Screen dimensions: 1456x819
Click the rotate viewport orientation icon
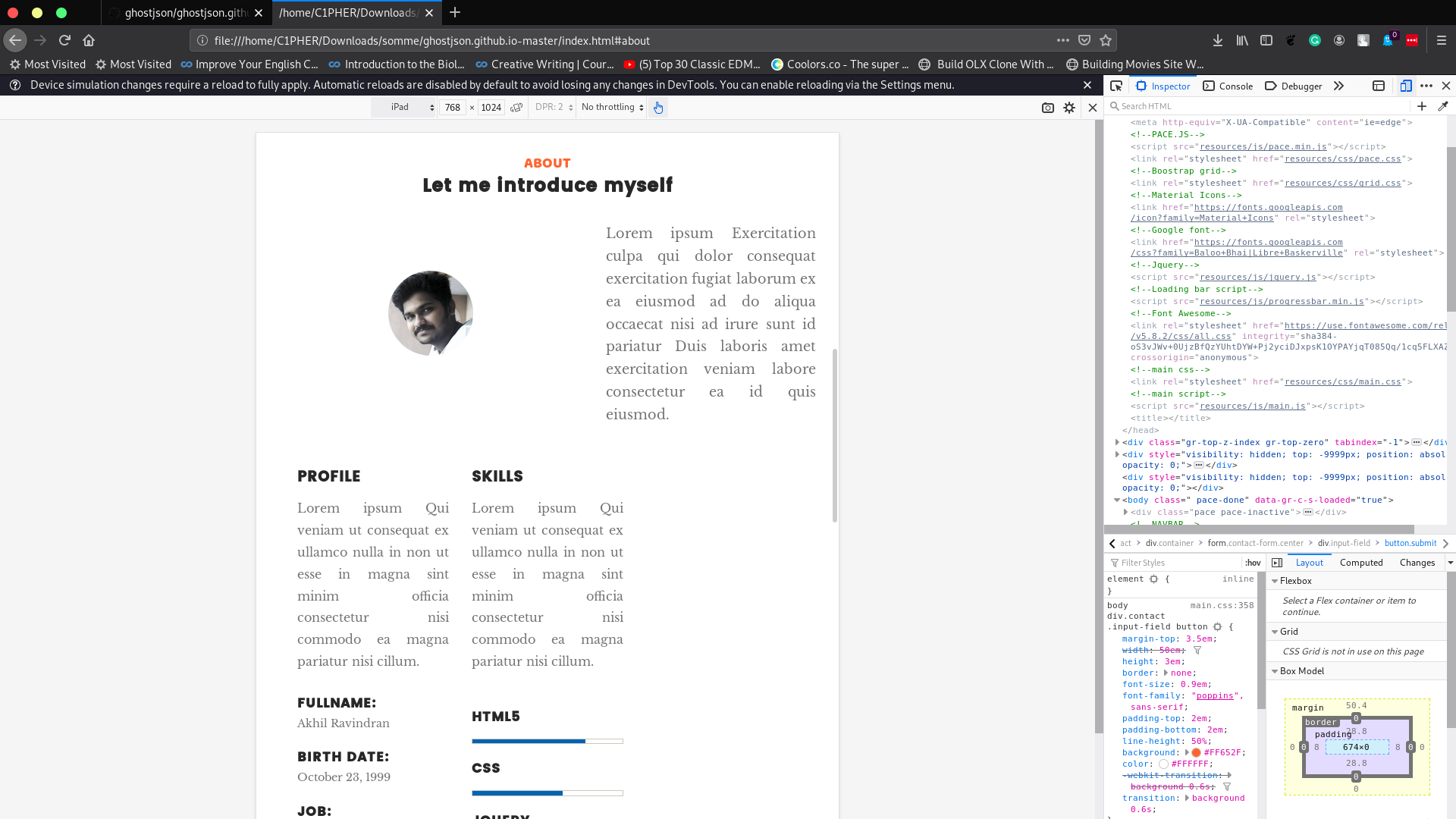click(x=516, y=107)
